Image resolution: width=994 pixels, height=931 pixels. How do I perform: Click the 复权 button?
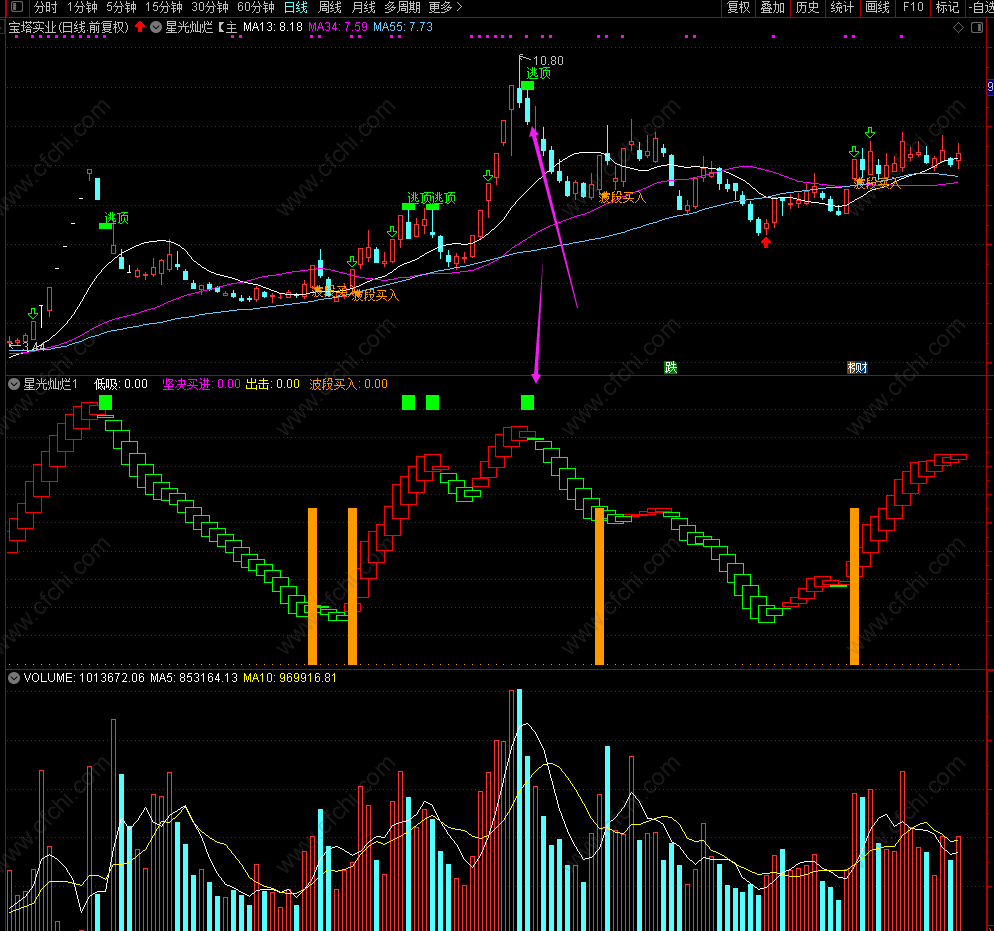[x=739, y=8]
